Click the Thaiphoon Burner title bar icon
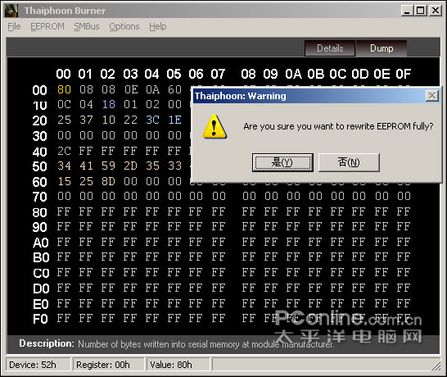Image resolution: width=447 pixels, height=377 pixels. click(11, 11)
